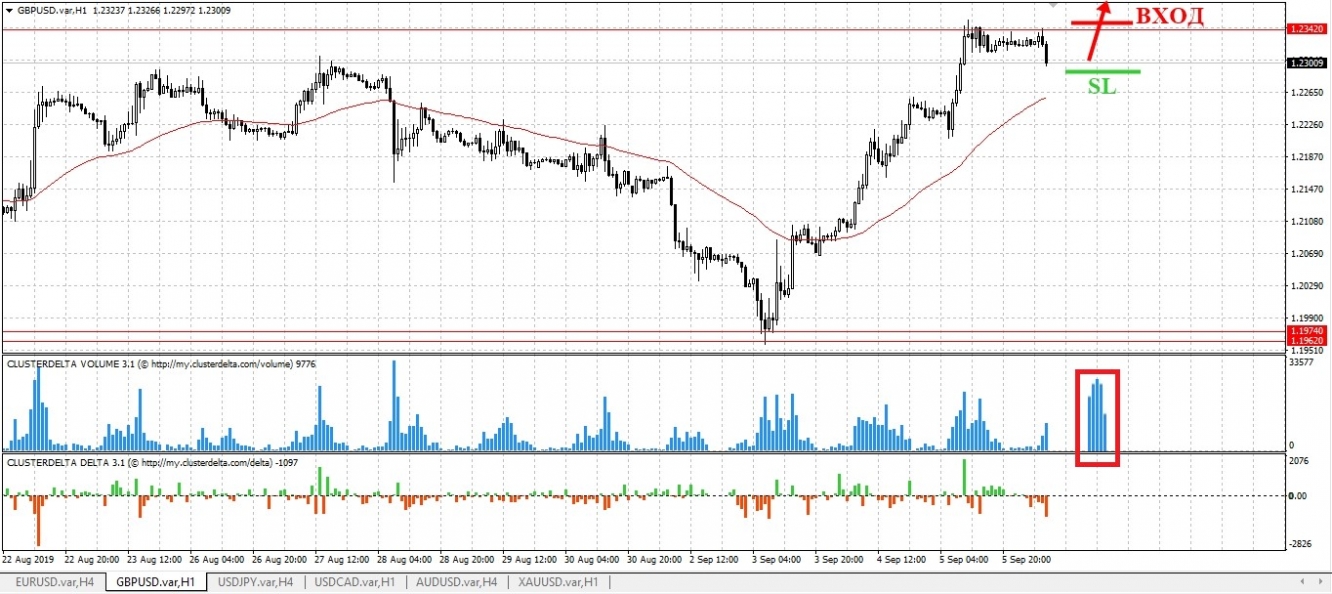Click the green SL stop-loss line
Viewport: 1332px width, 594px height.
[x=1102, y=71]
